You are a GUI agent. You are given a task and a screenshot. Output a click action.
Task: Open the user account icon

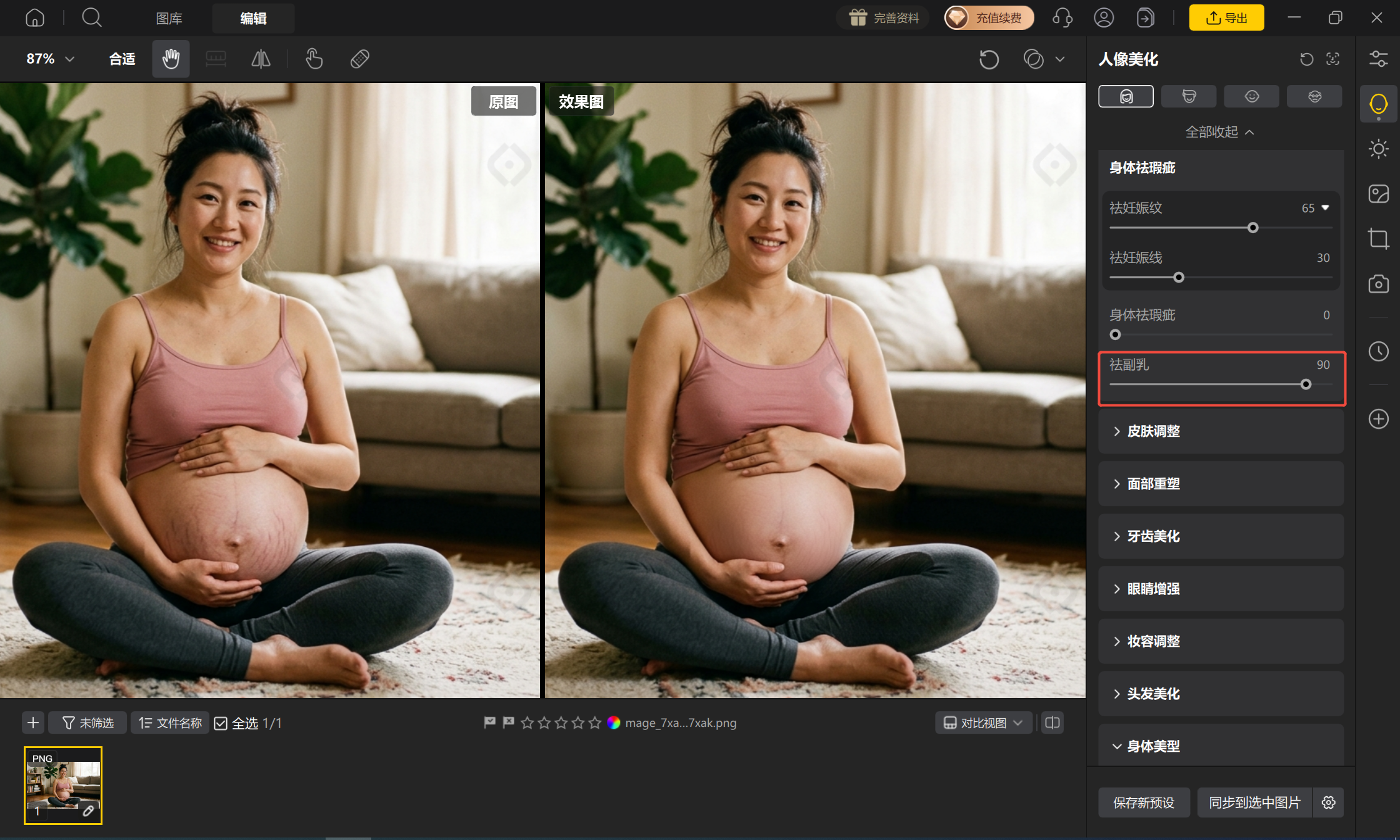pos(1104,17)
